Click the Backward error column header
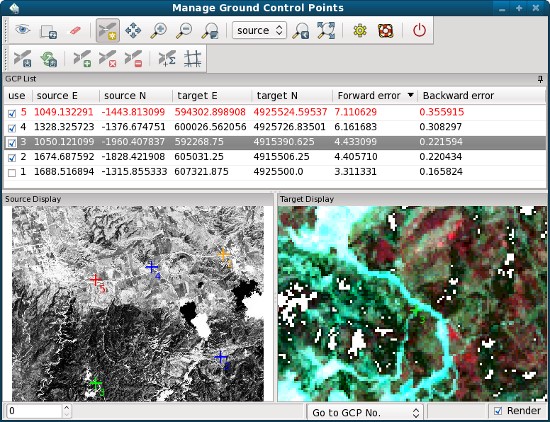Screen dimensions: 550x422 click(x=458, y=95)
